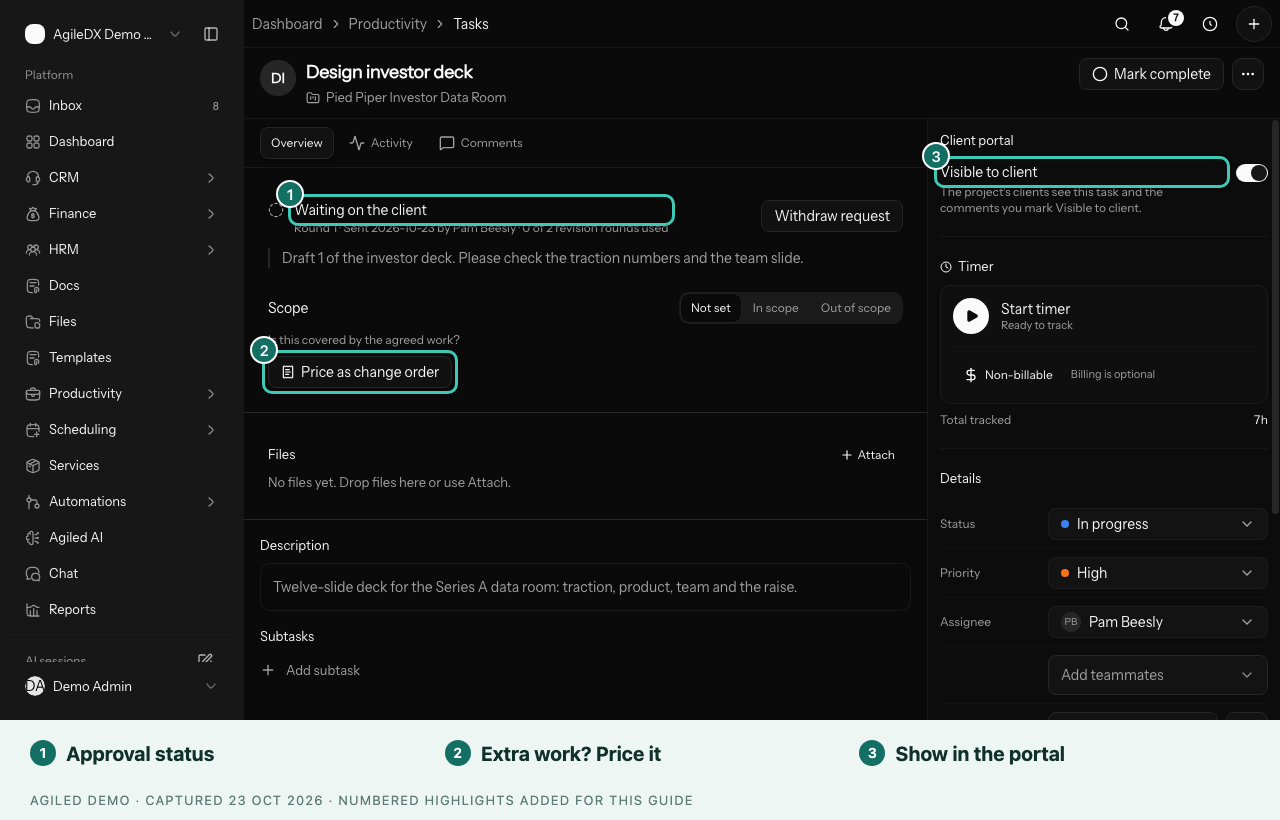Switch to the Overview tab

coord(297,143)
